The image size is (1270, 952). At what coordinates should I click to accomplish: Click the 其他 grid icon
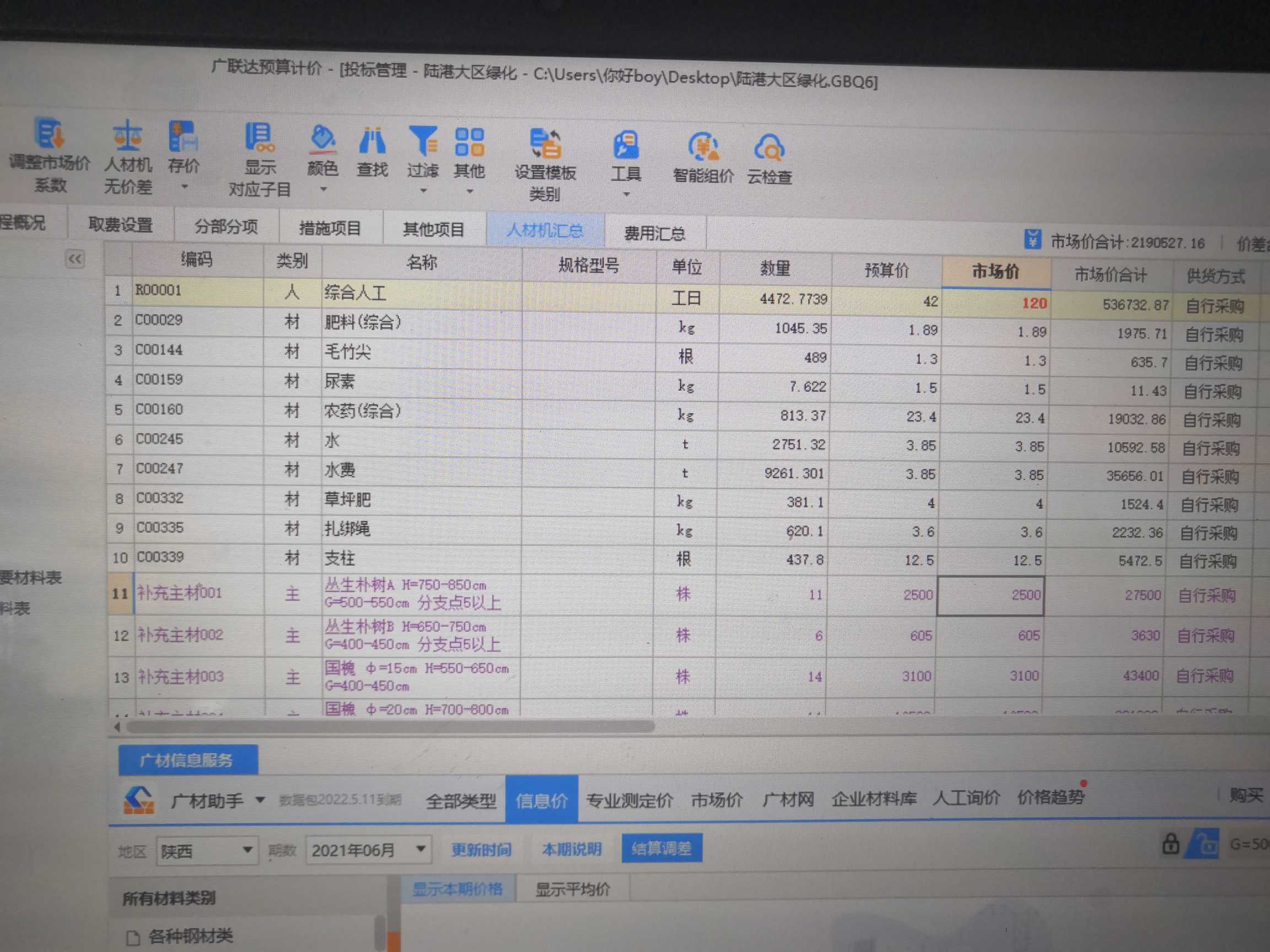[469, 142]
